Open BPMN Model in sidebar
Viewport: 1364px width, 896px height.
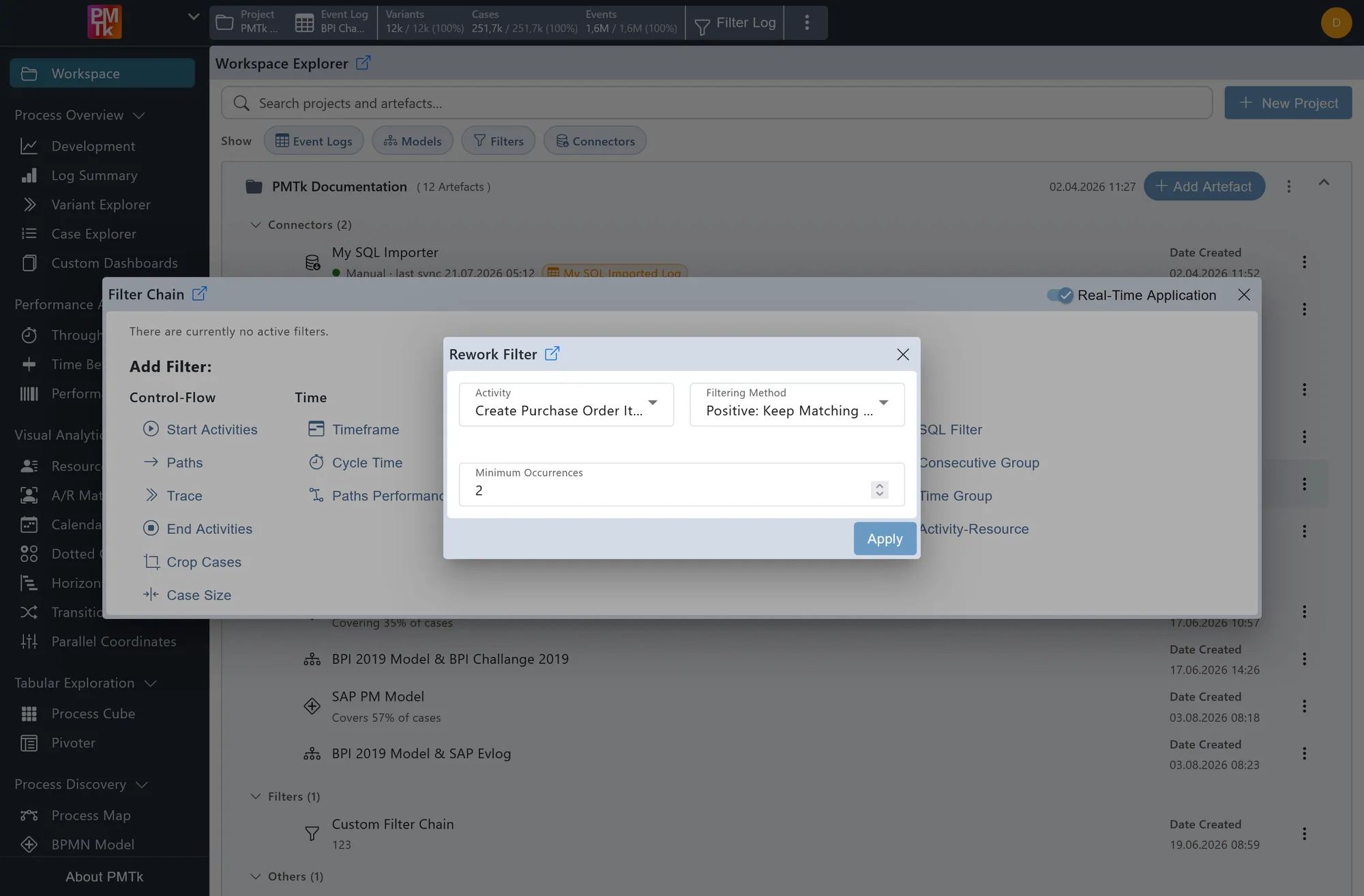93,844
